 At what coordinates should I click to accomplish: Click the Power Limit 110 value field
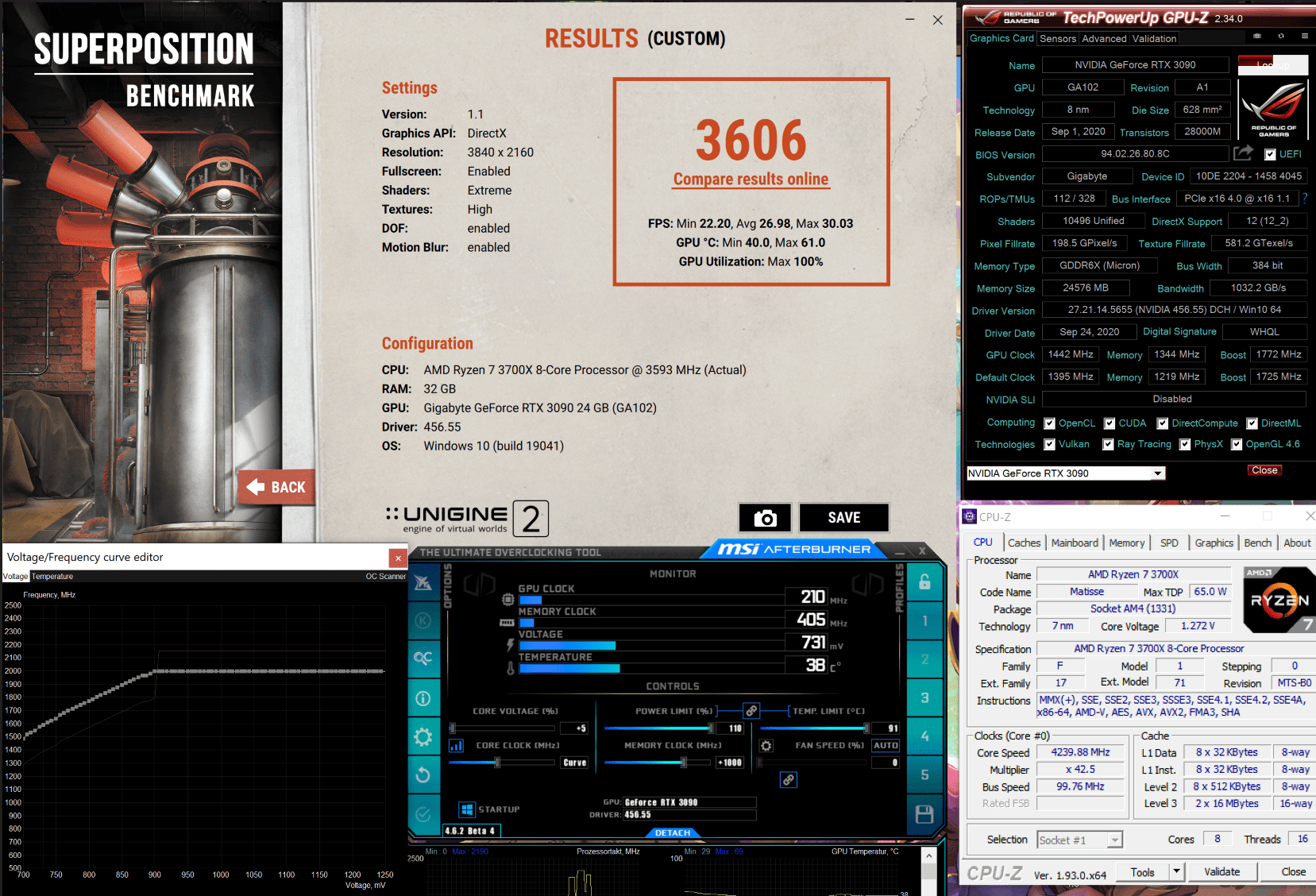point(729,728)
